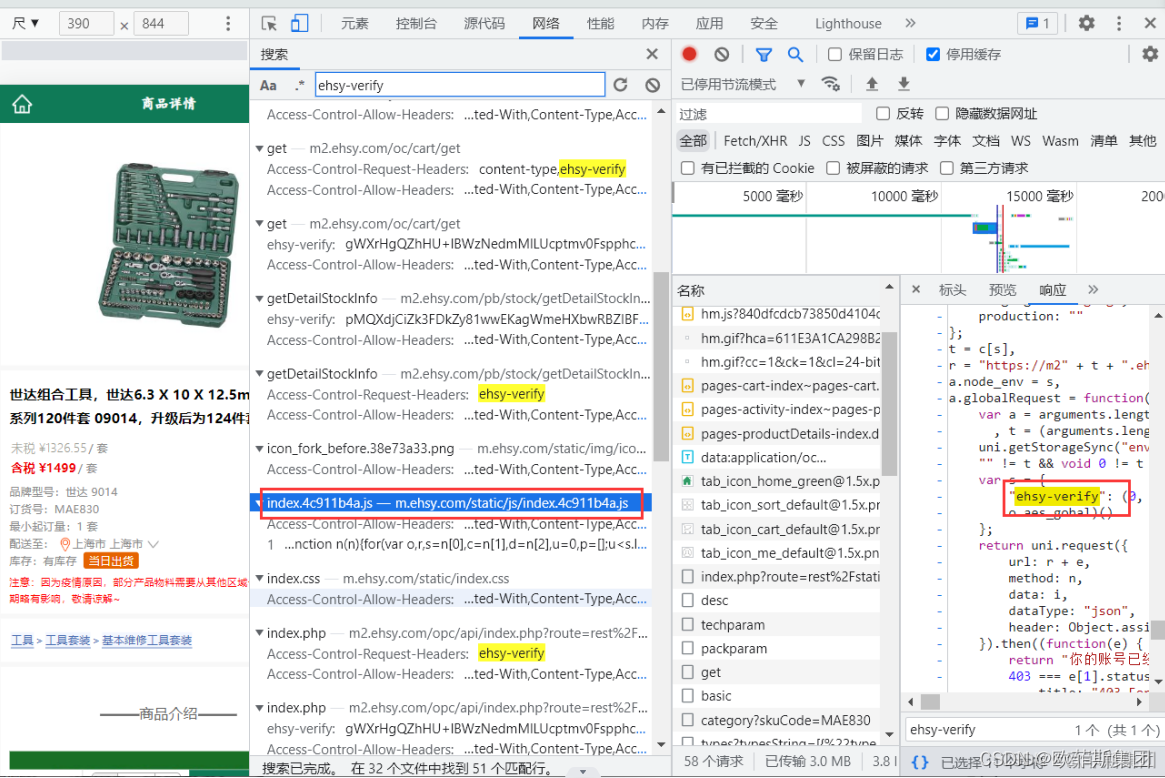Select the techparam request row
This screenshot has width=1165, height=778.
click(x=778, y=625)
